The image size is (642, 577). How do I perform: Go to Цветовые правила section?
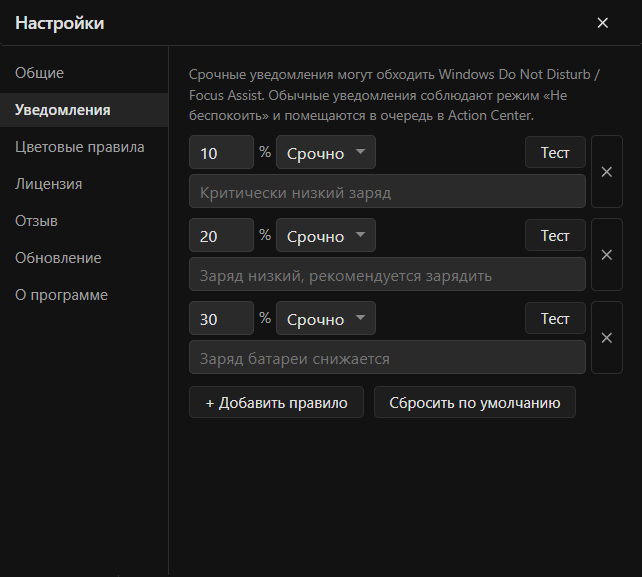84,147
